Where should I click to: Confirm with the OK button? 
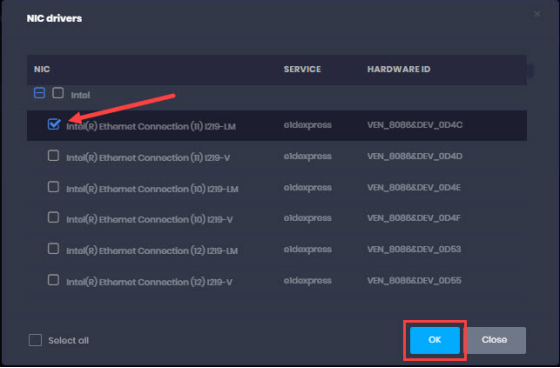[435, 340]
